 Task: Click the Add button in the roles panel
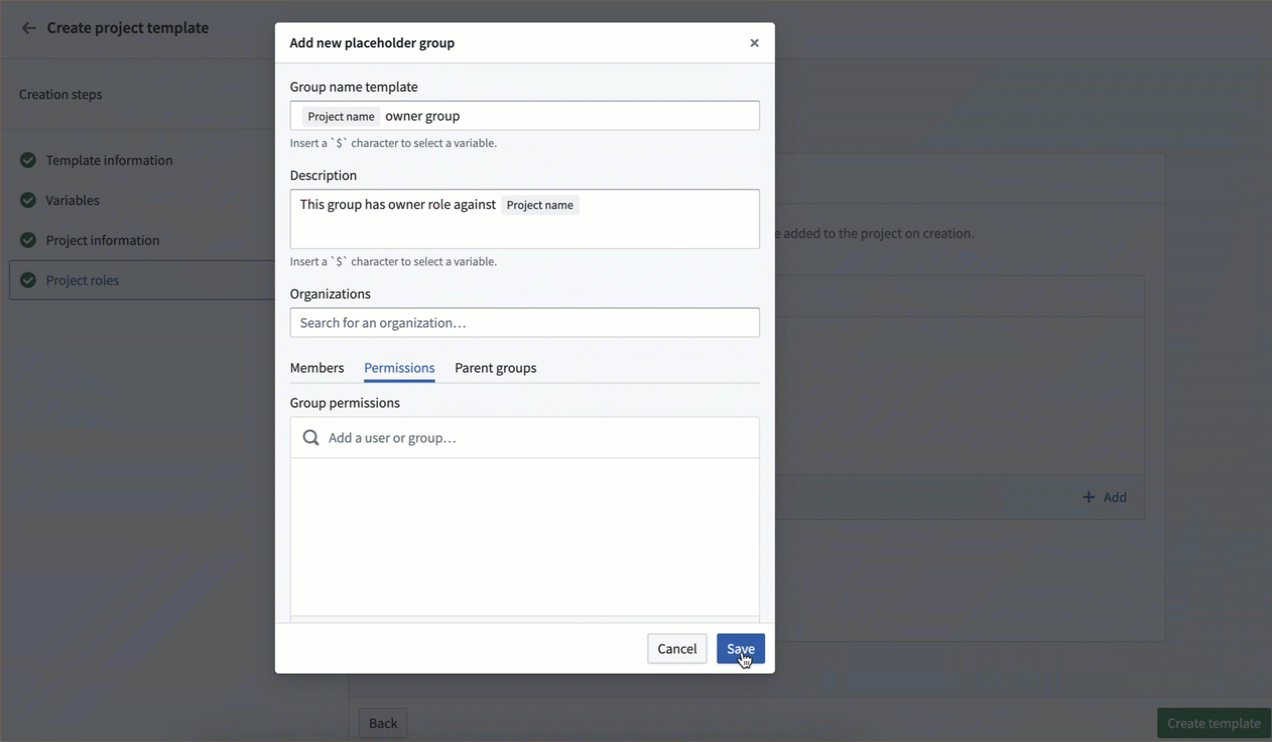(1105, 497)
